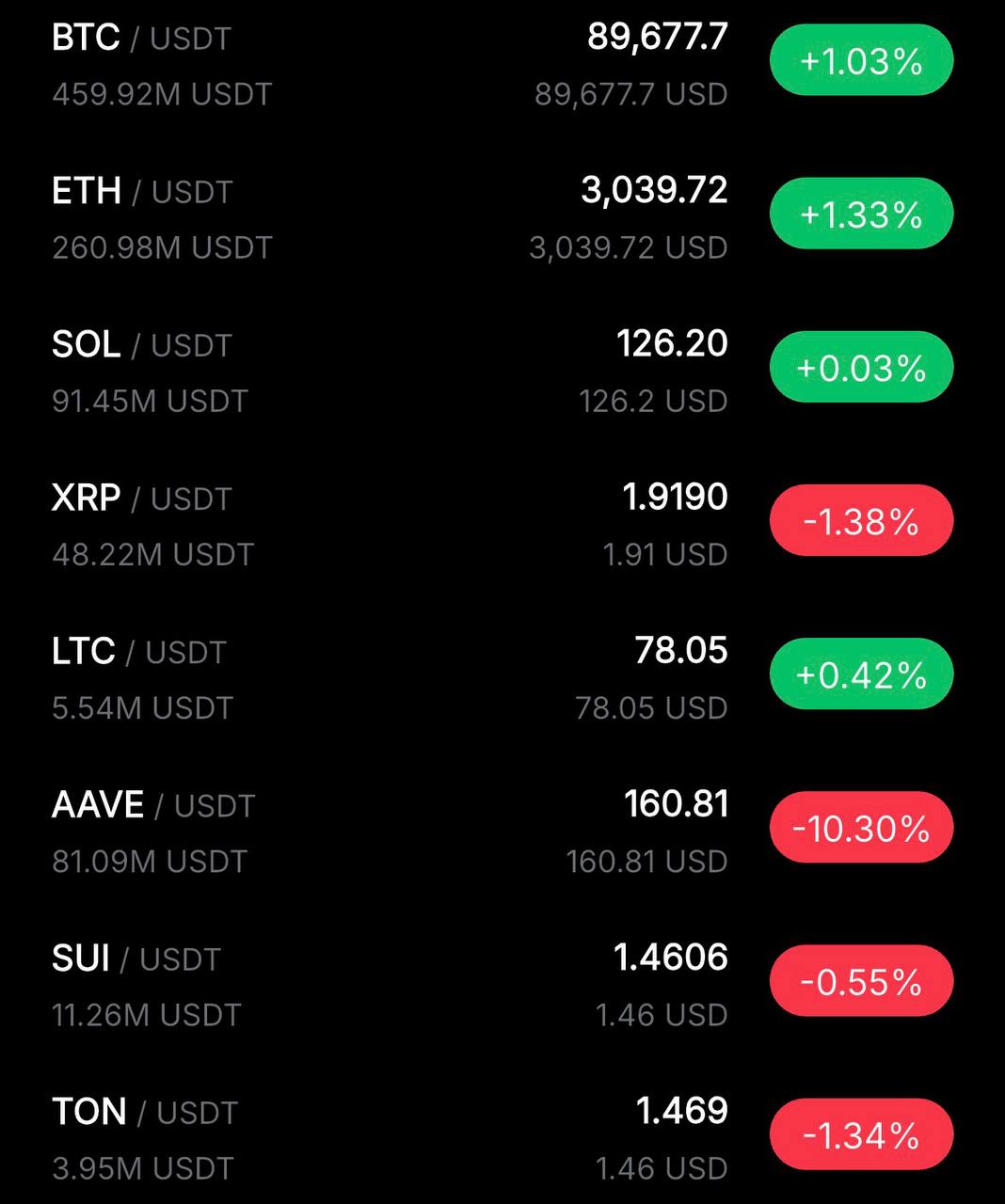
Task: Select the SOL / USDT pair name
Action: pos(141,345)
